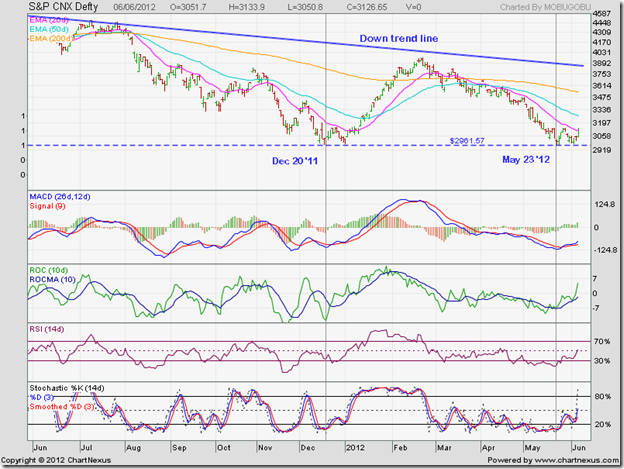The width and height of the screenshot is (624, 469).
Task: Click the Dec 20 '11 date annotation
Action: (x=295, y=161)
